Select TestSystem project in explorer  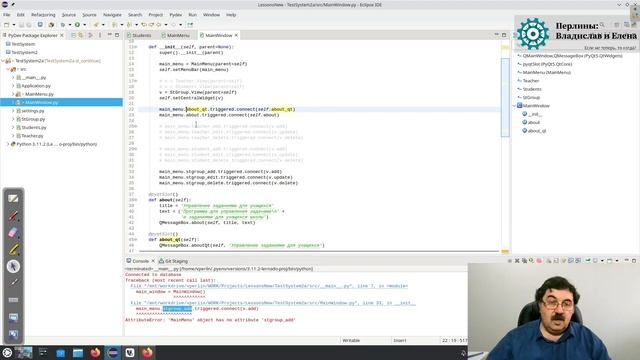click(23, 44)
